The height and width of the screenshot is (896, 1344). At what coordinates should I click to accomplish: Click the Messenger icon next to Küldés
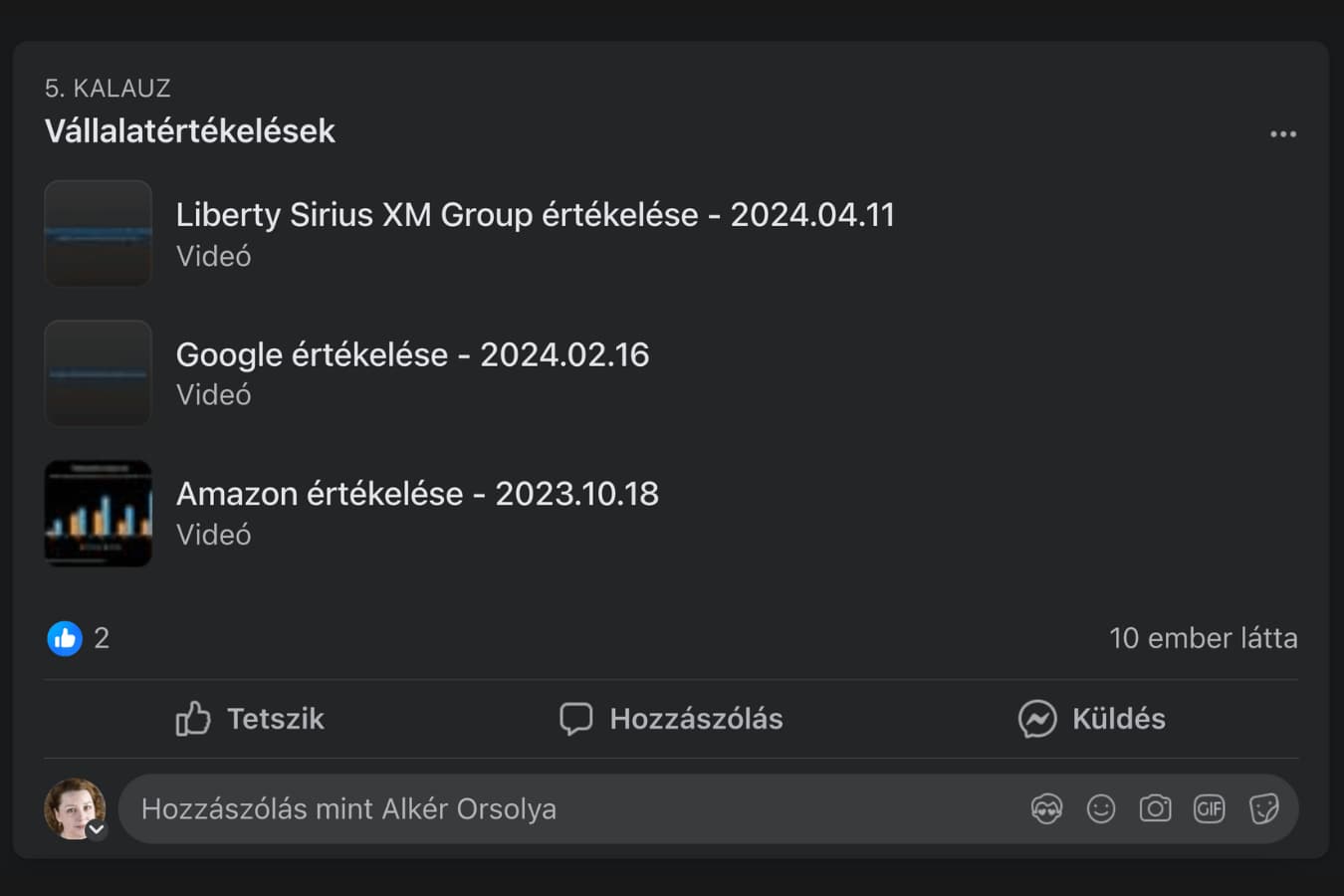point(1036,718)
